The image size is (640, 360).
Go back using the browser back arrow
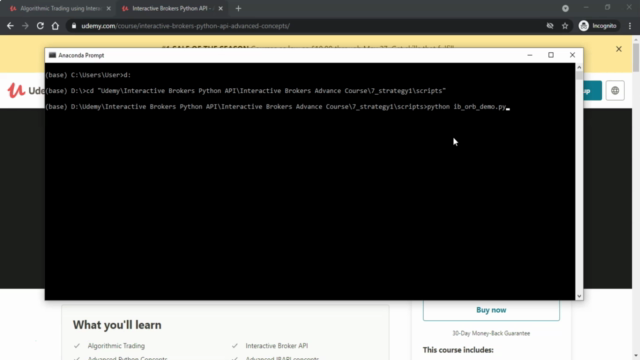tap(10, 26)
